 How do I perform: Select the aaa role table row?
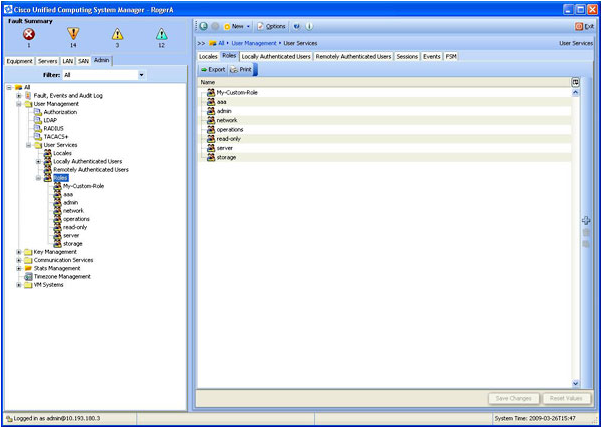[x=384, y=102]
